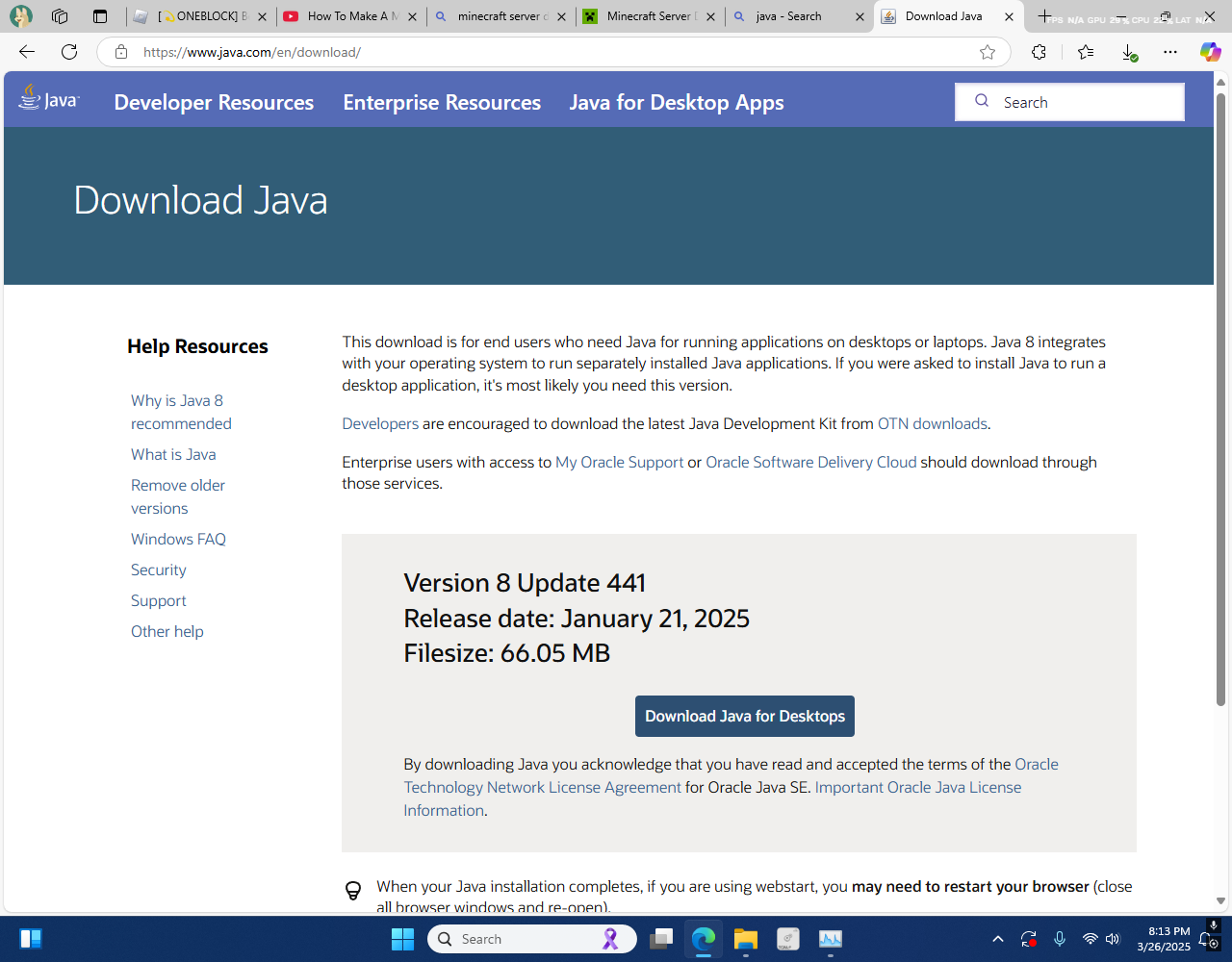Switch to the ONEBLOCK tab
1232x962 pixels.
pos(202,16)
